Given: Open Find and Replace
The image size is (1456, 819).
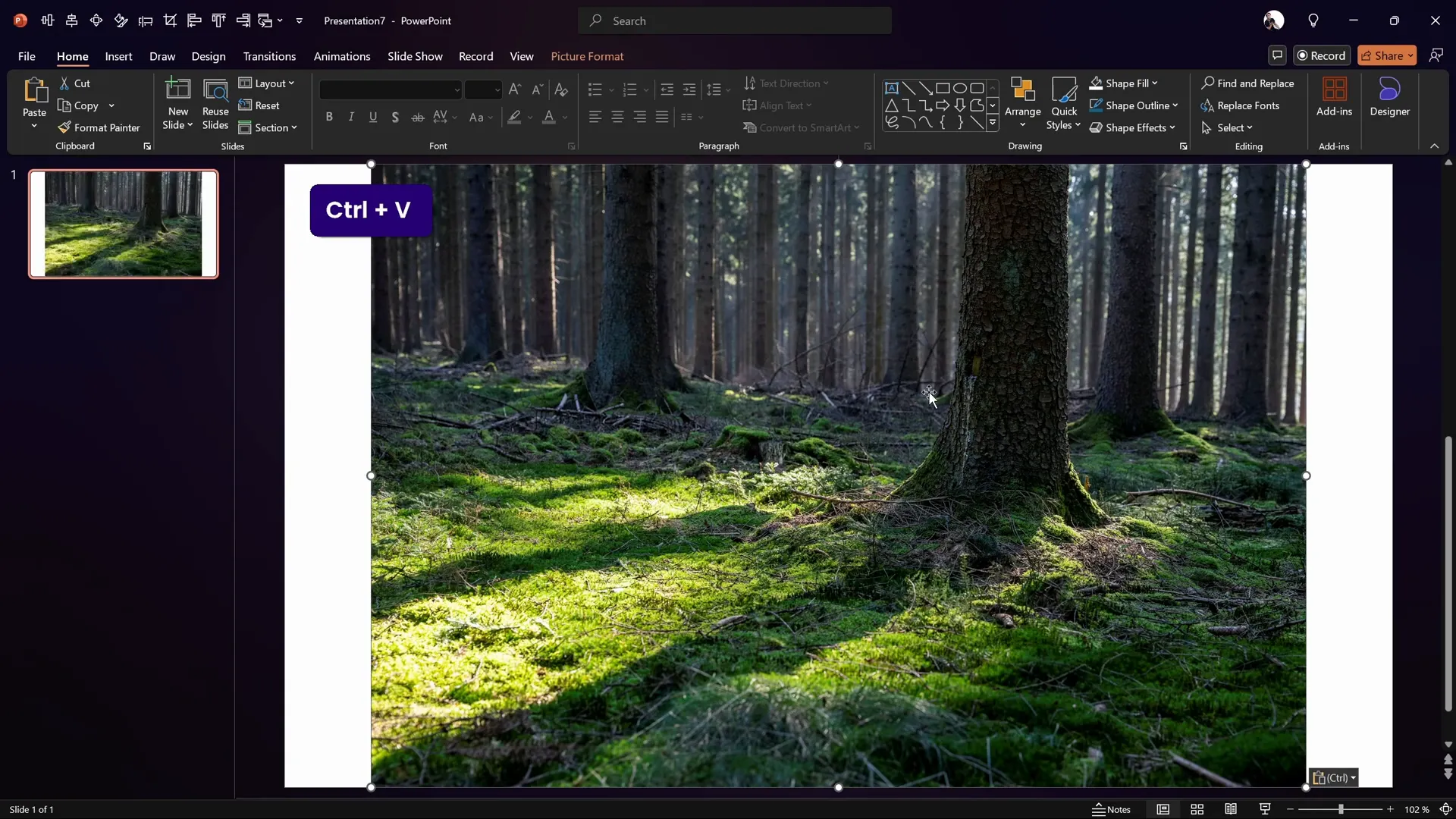Looking at the screenshot, I should coord(1247,83).
